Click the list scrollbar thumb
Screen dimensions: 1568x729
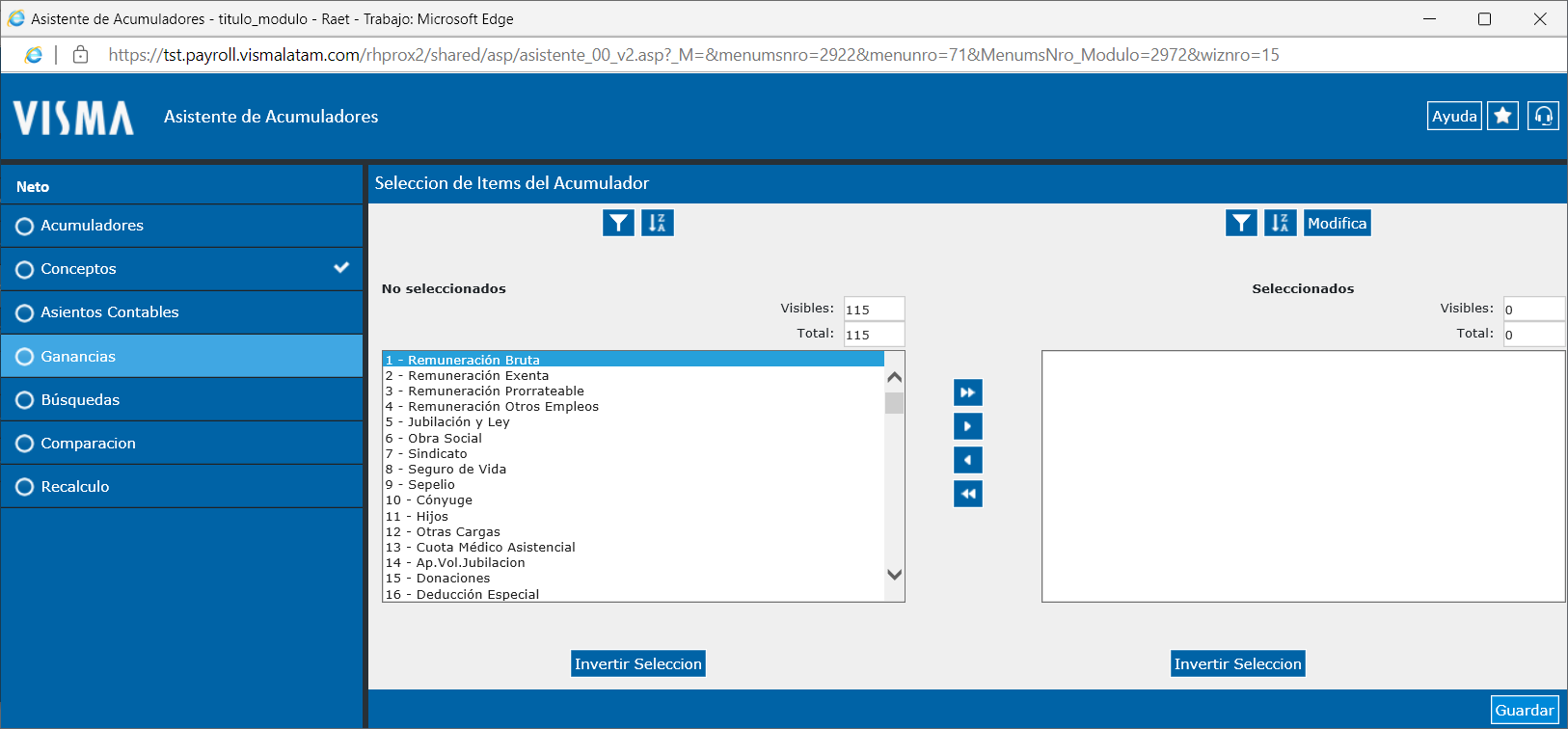895,402
